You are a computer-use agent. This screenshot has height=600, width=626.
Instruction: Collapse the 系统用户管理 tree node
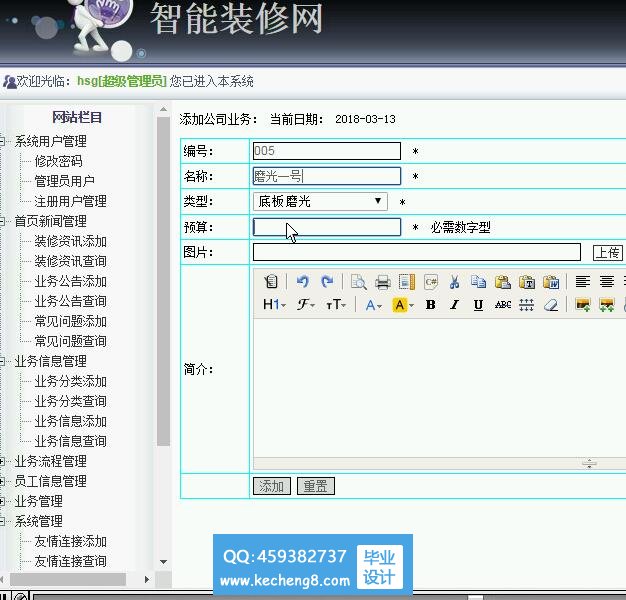pos(2,141)
